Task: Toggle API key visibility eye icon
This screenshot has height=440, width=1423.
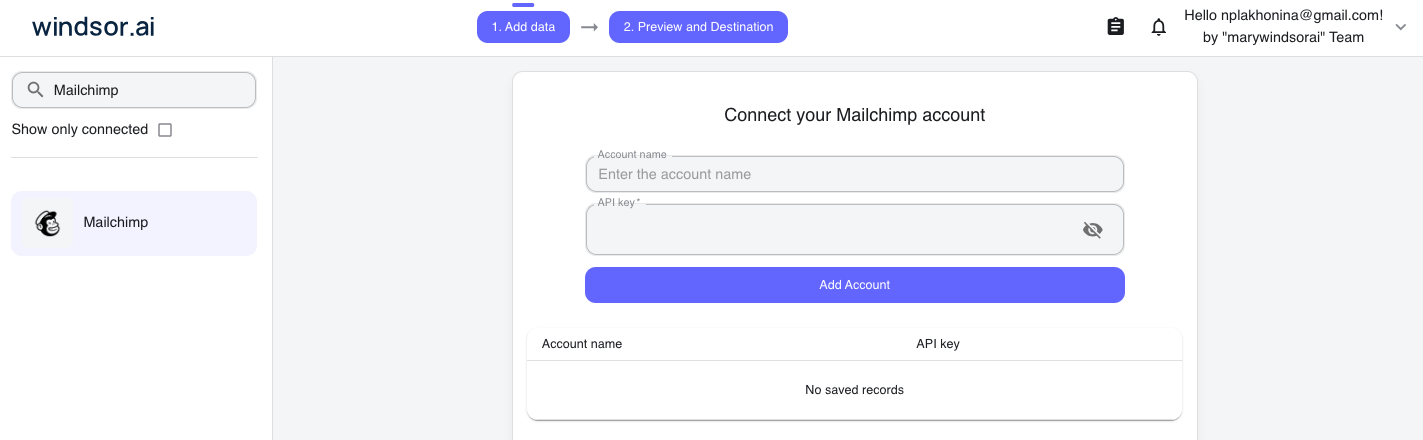Action: point(1092,230)
